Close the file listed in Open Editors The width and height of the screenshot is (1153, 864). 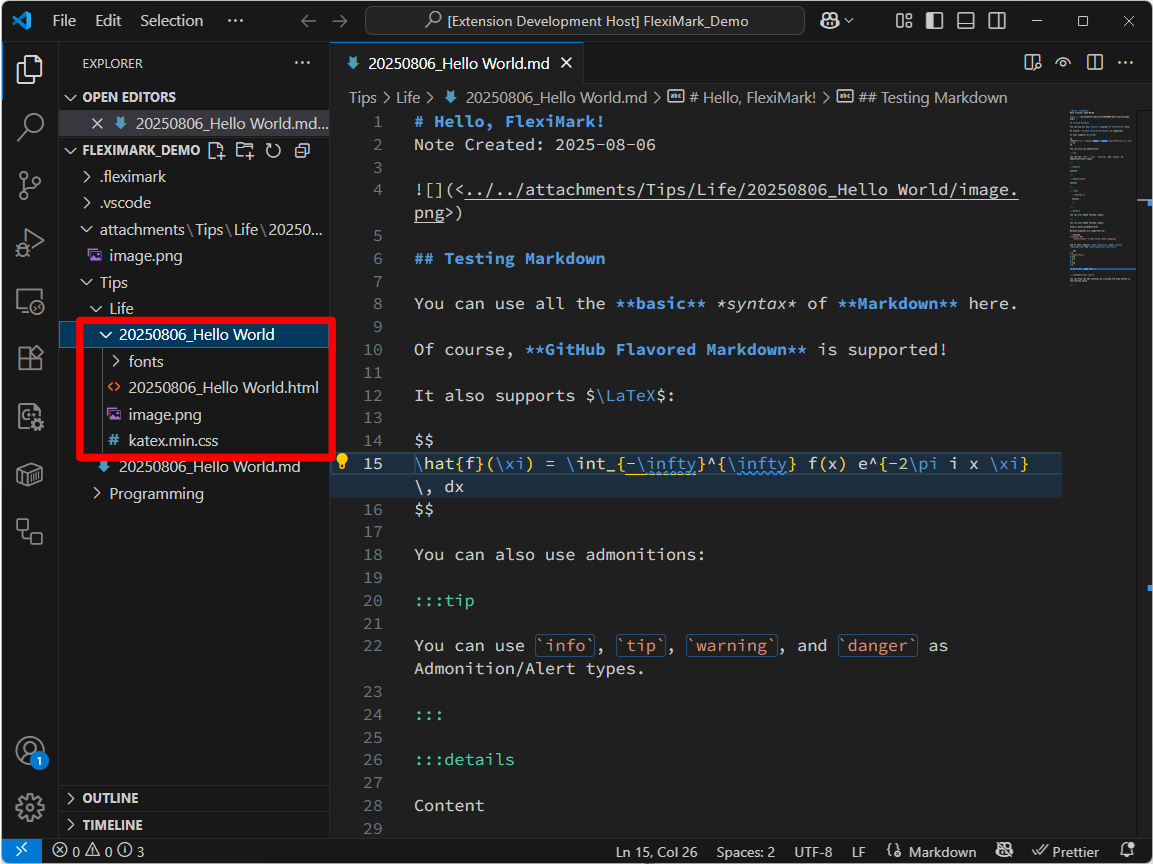click(x=97, y=124)
